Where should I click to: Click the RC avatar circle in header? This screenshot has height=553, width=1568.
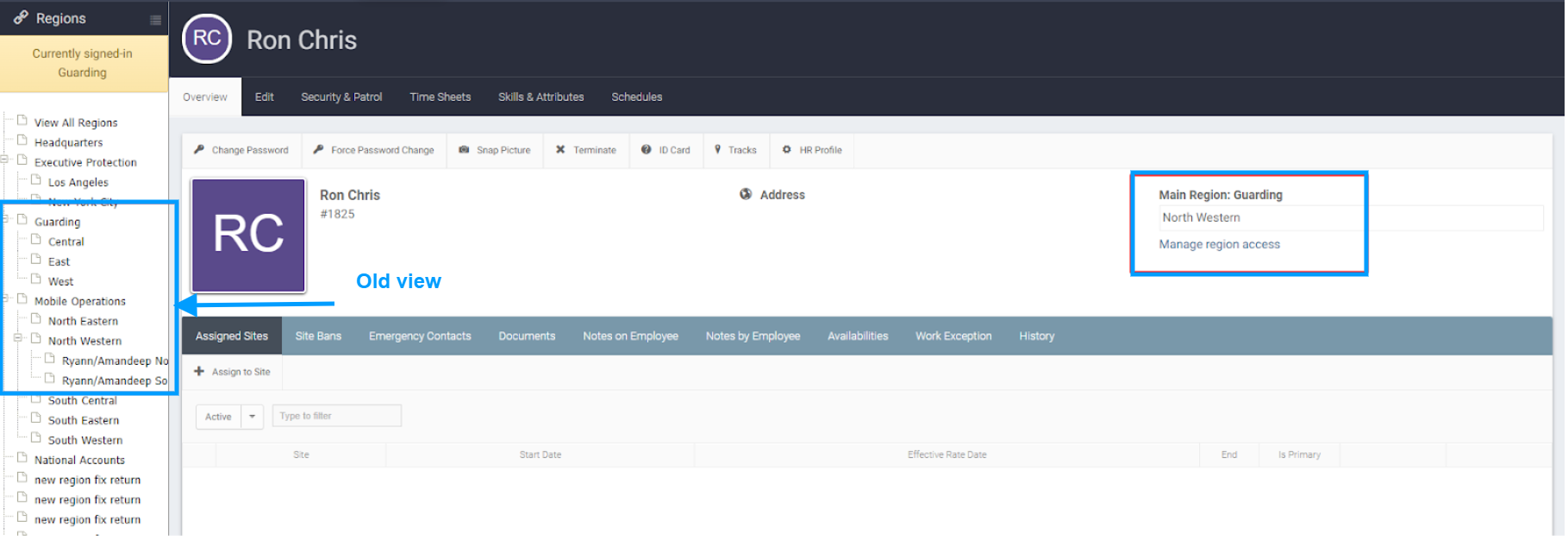(x=207, y=39)
